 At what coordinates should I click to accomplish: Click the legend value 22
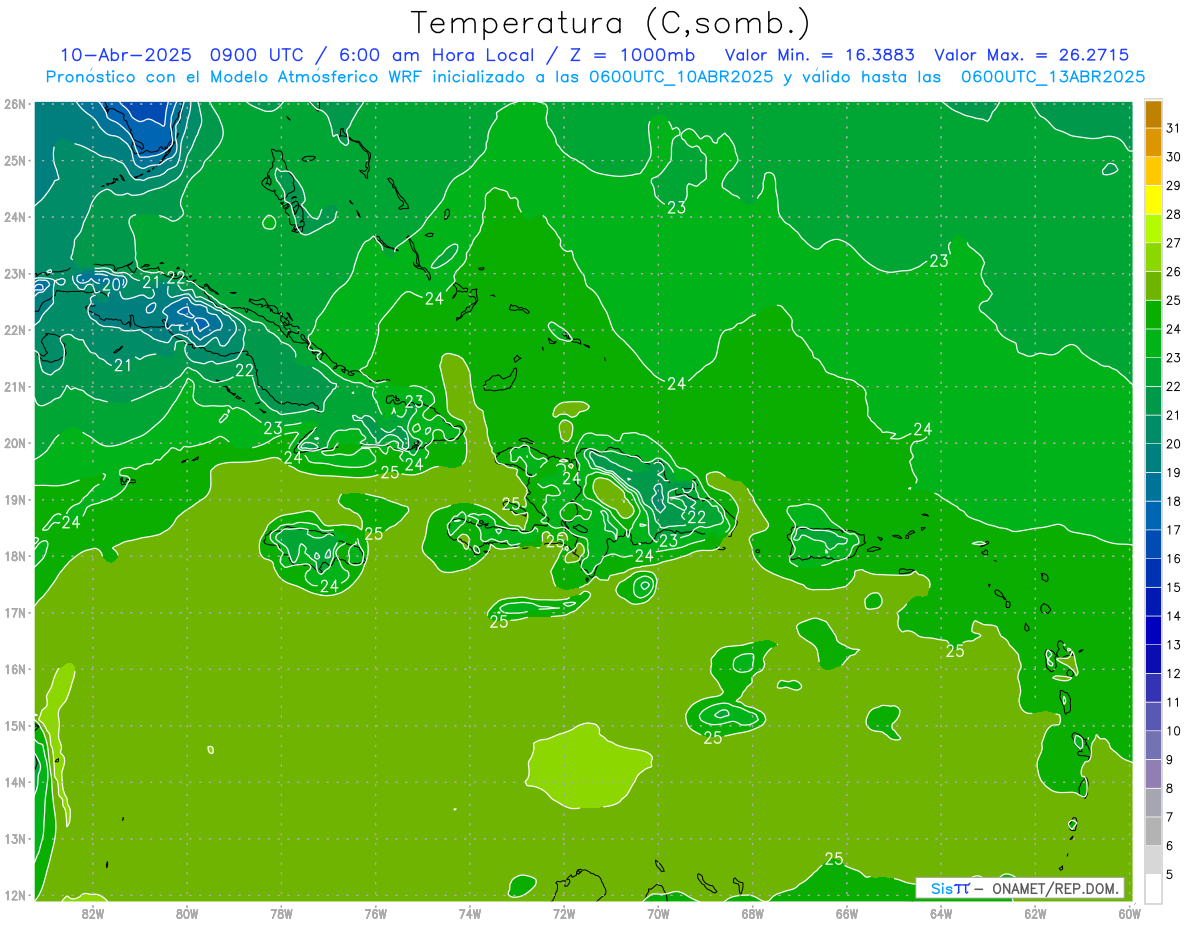pyautogui.click(x=1174, y=386)
